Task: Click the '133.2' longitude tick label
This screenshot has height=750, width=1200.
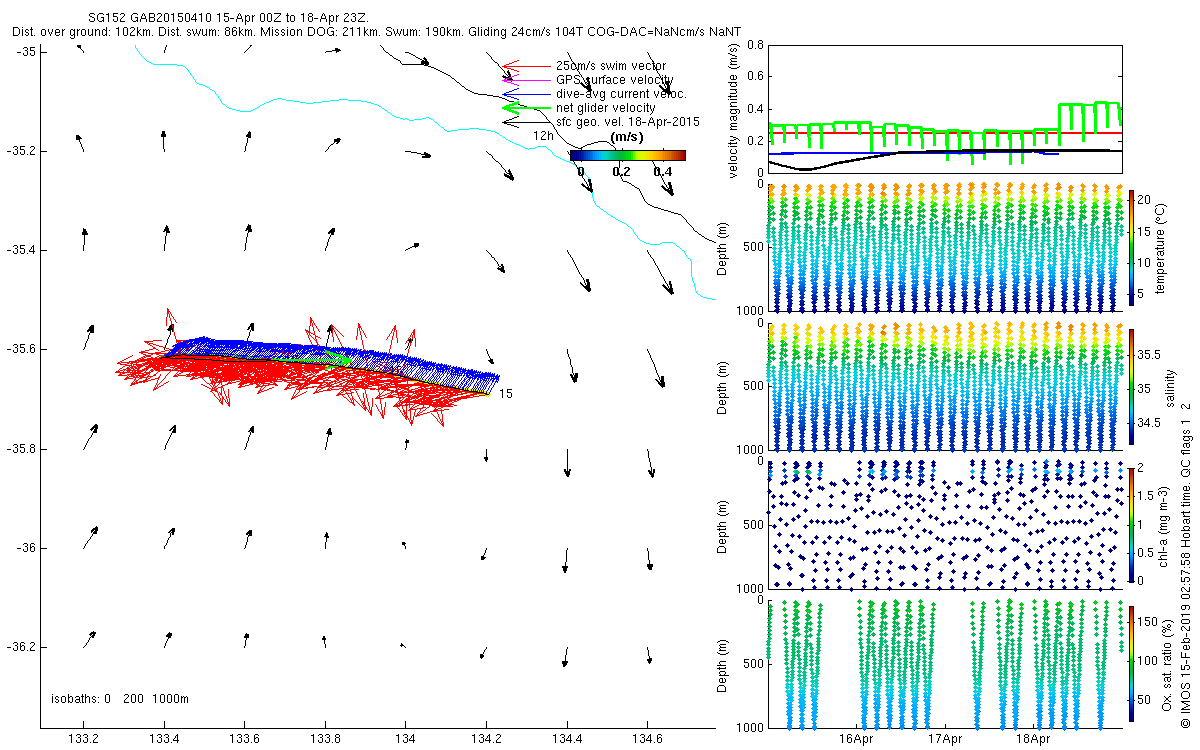Action: click(84, 740)
